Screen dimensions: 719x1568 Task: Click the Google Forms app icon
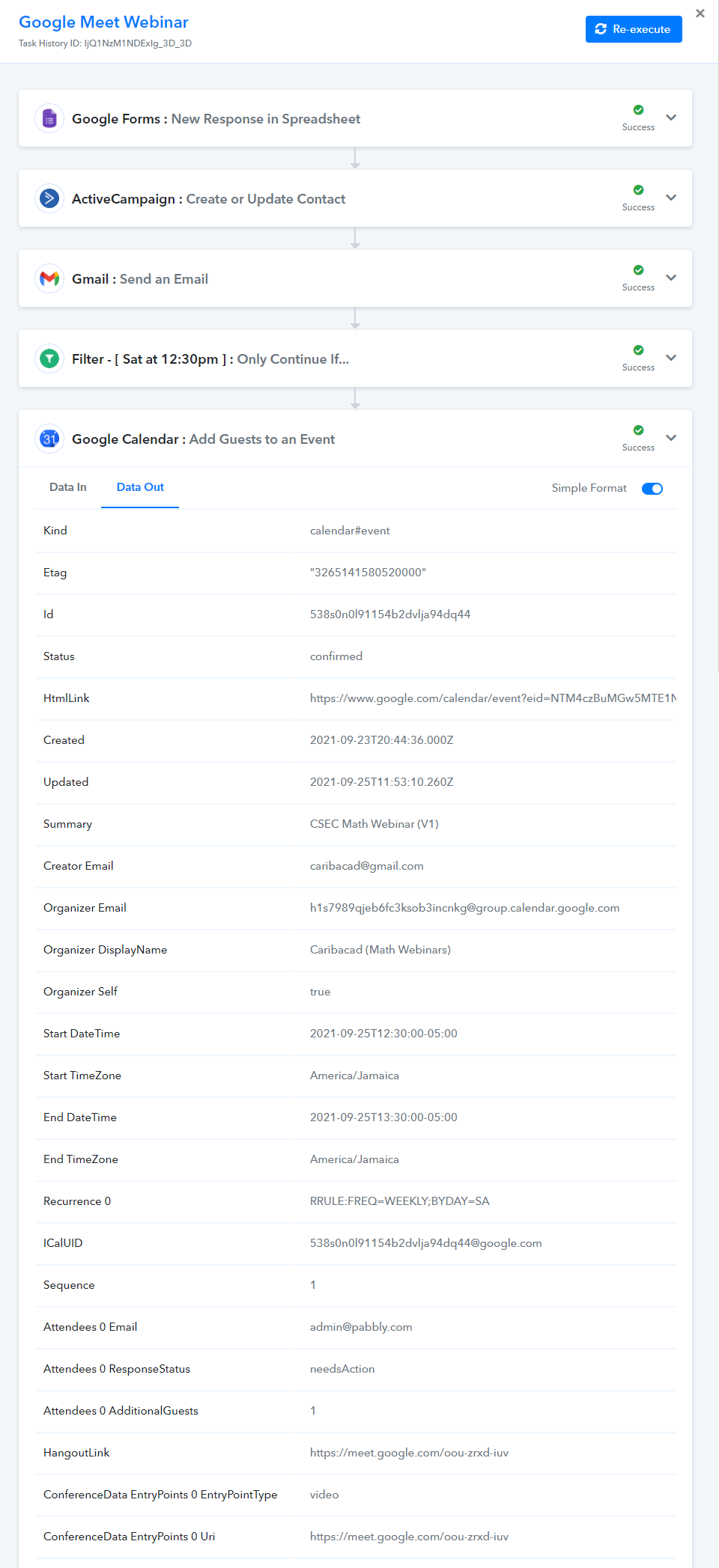[49, 118]
